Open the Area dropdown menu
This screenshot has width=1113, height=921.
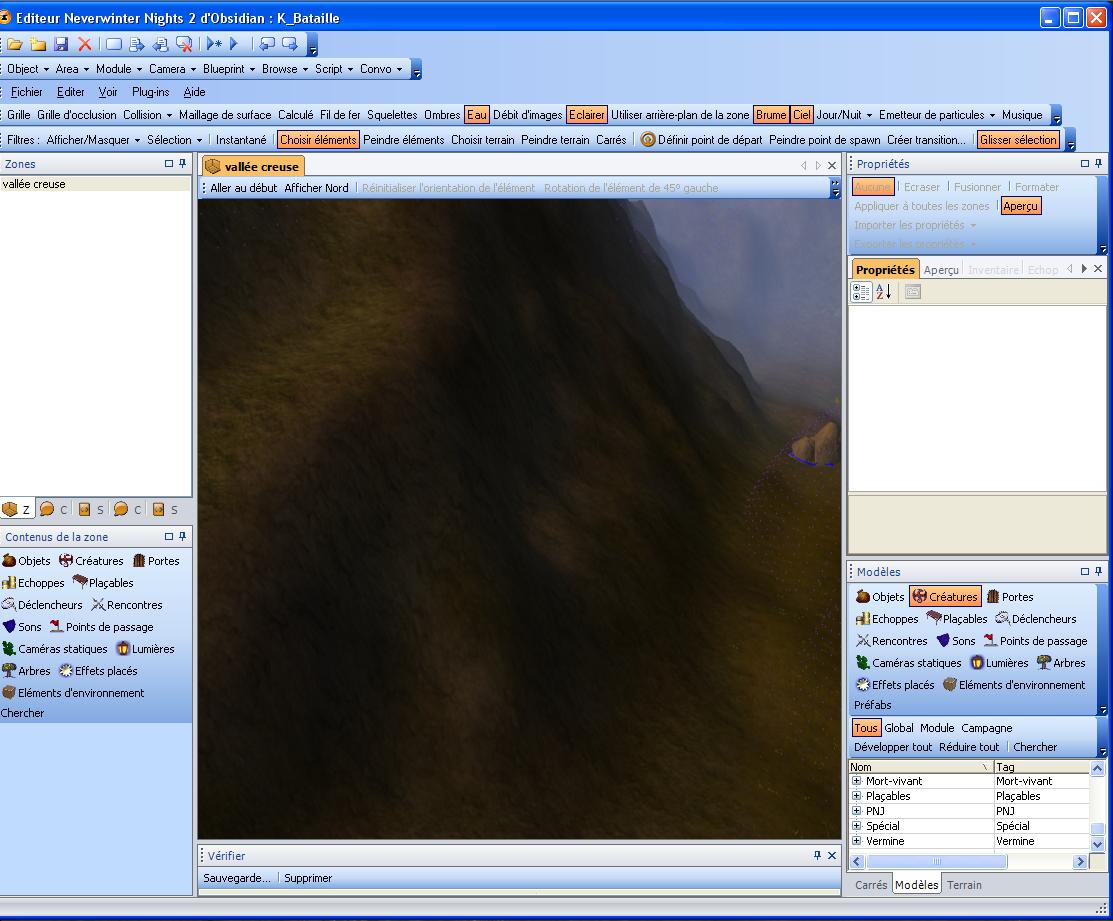tap(72, 69)
